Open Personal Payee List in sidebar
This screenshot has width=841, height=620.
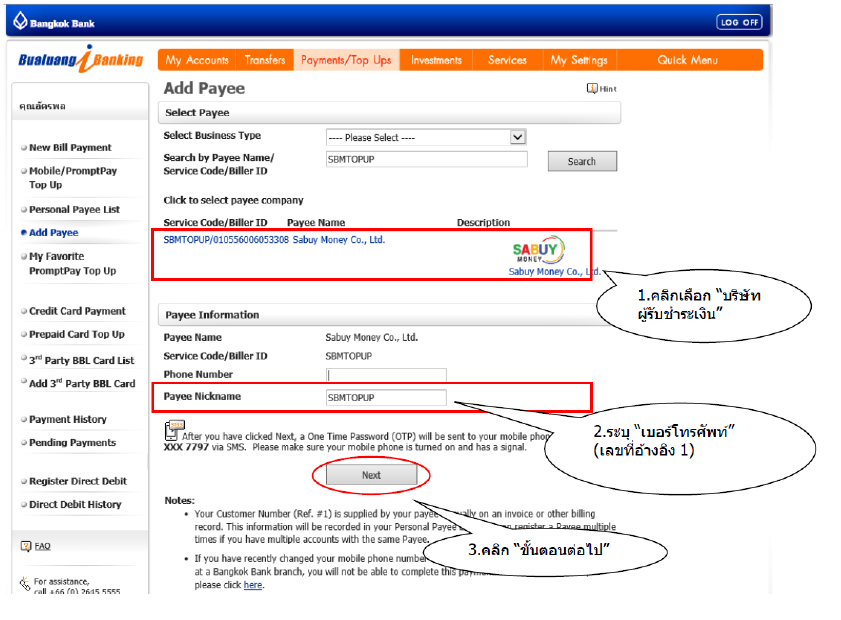coord(75,209)
